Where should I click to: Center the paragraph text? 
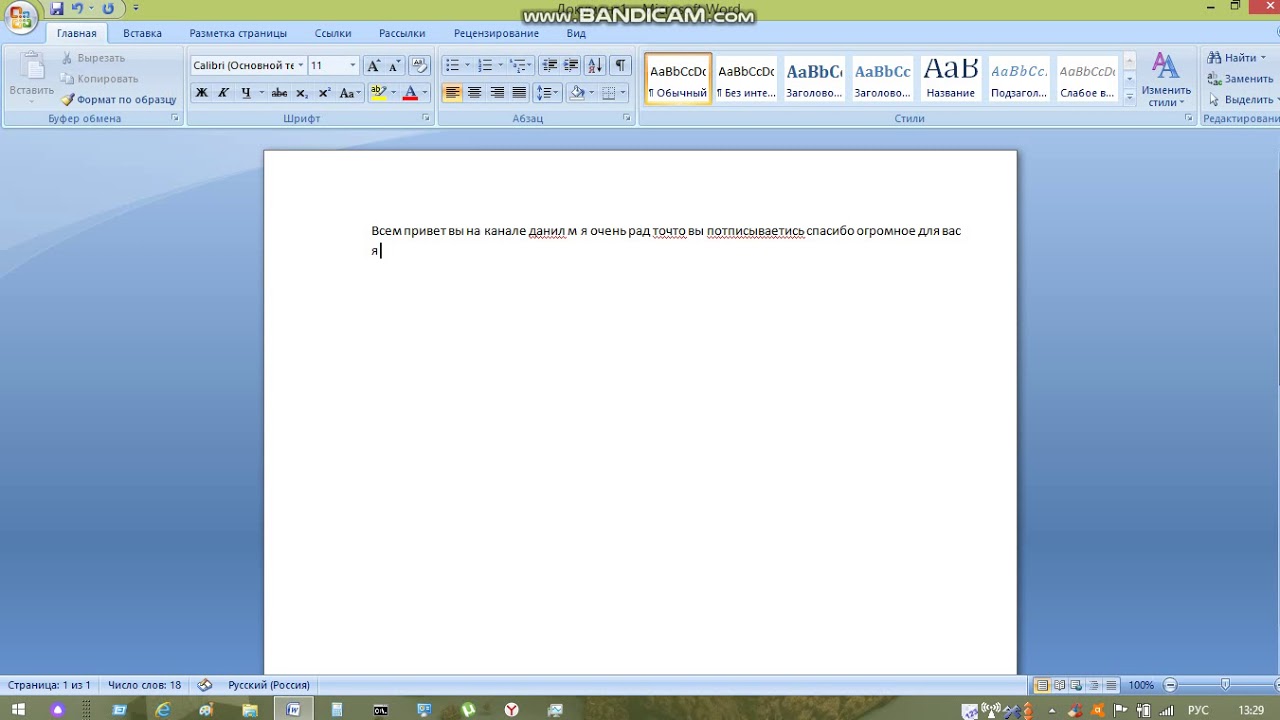475,93
